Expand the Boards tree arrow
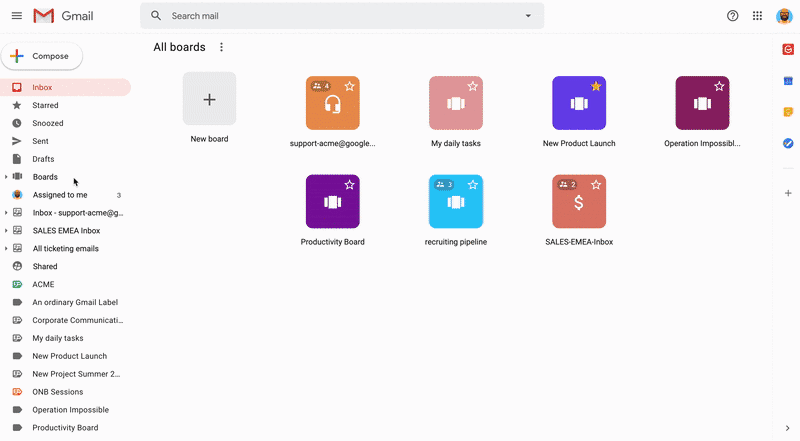This screenshot has height=441, width=800. point(6,177)
